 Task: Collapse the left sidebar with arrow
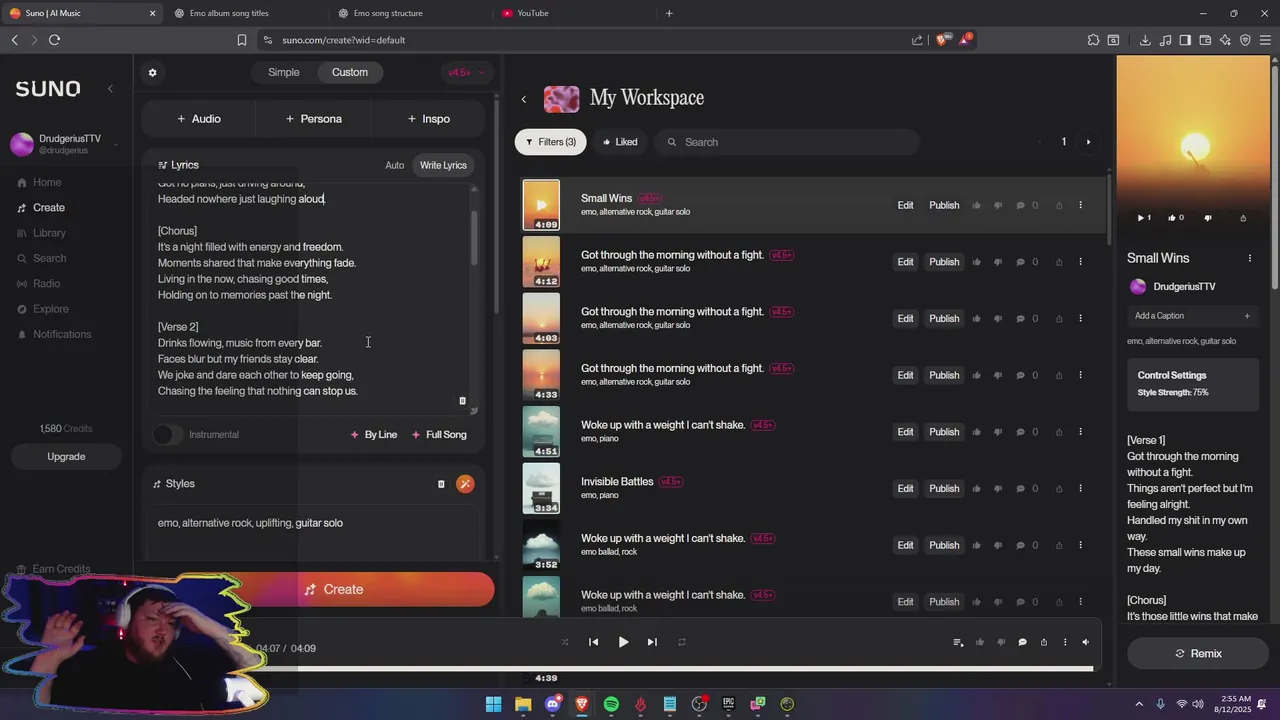110,89
